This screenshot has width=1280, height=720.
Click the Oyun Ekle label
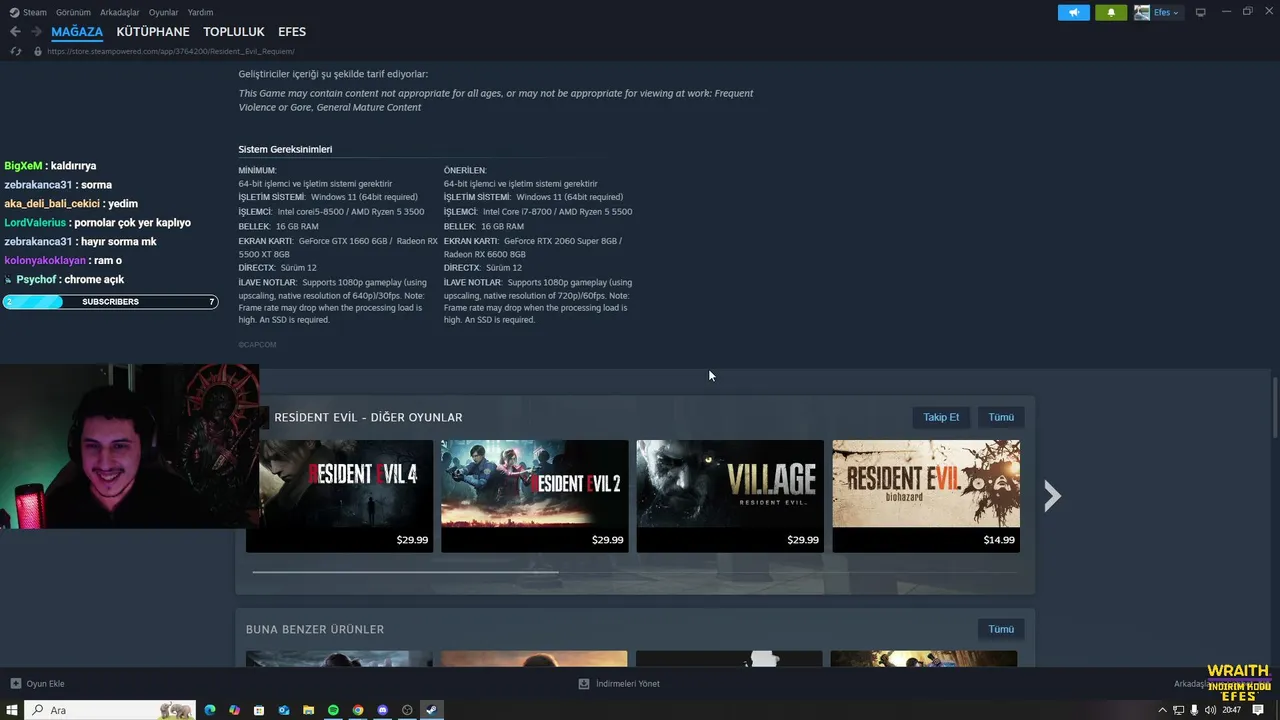[45, 684]
